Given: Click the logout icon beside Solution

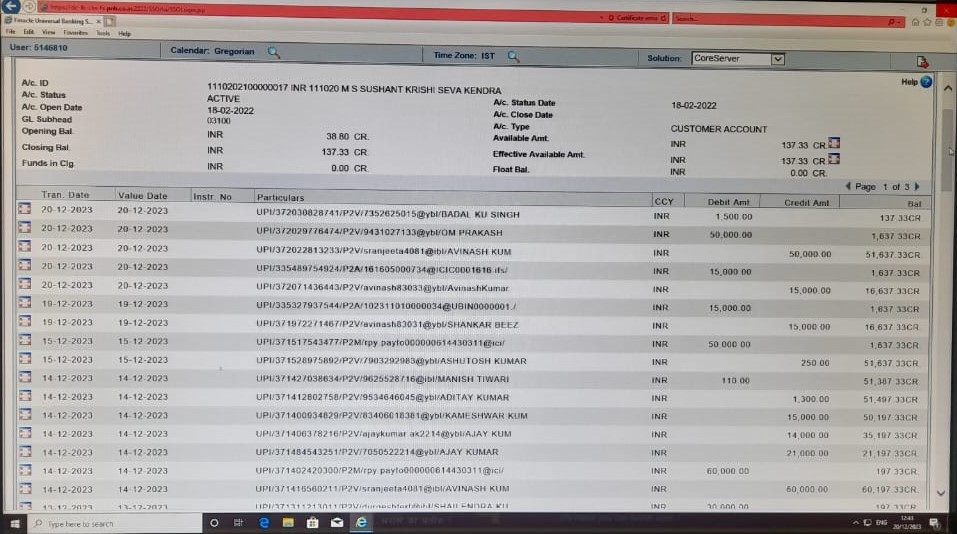Looking at the screenshot, I should (922, 61).
